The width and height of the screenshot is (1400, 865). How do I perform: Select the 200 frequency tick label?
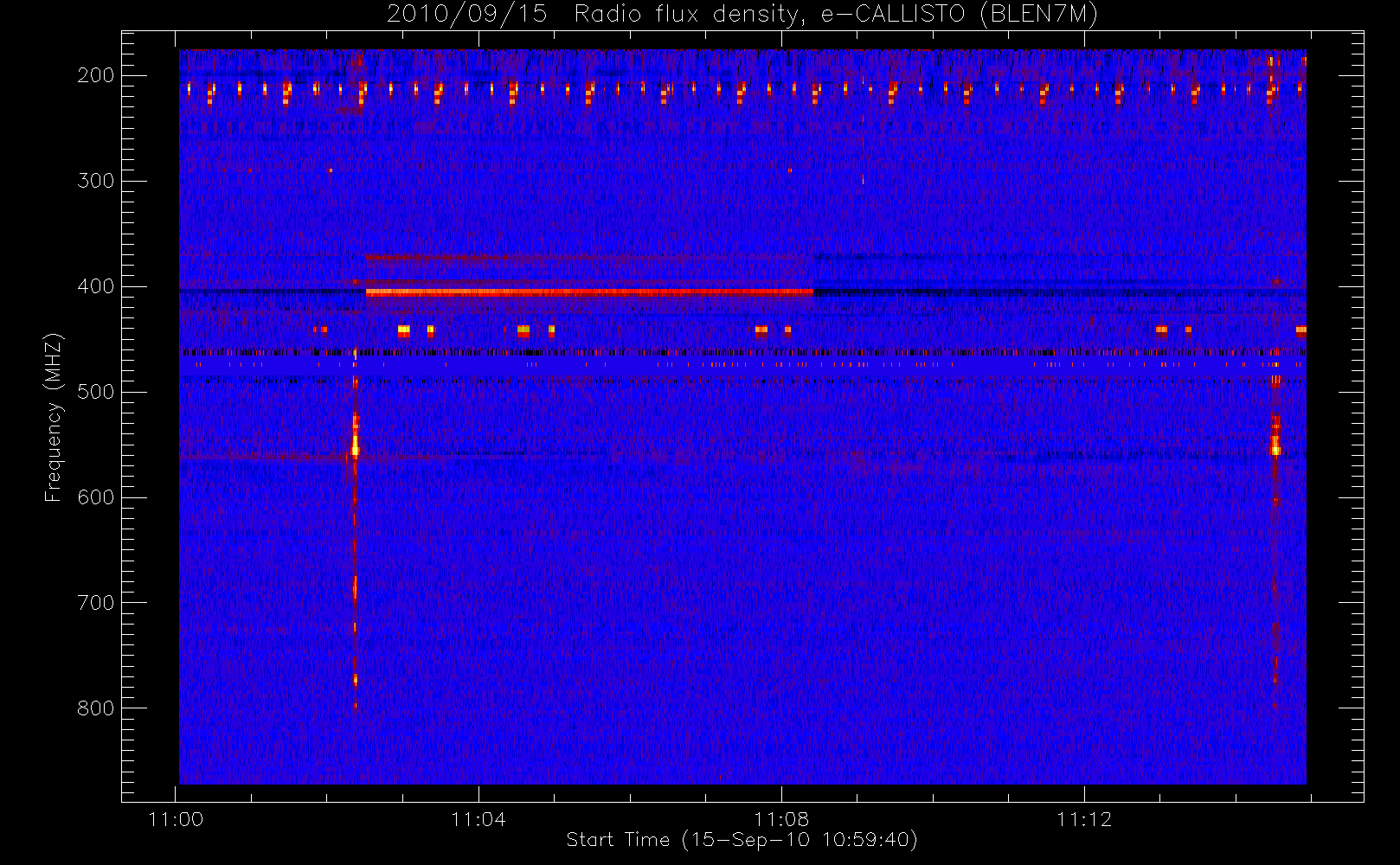click(95, 75)
